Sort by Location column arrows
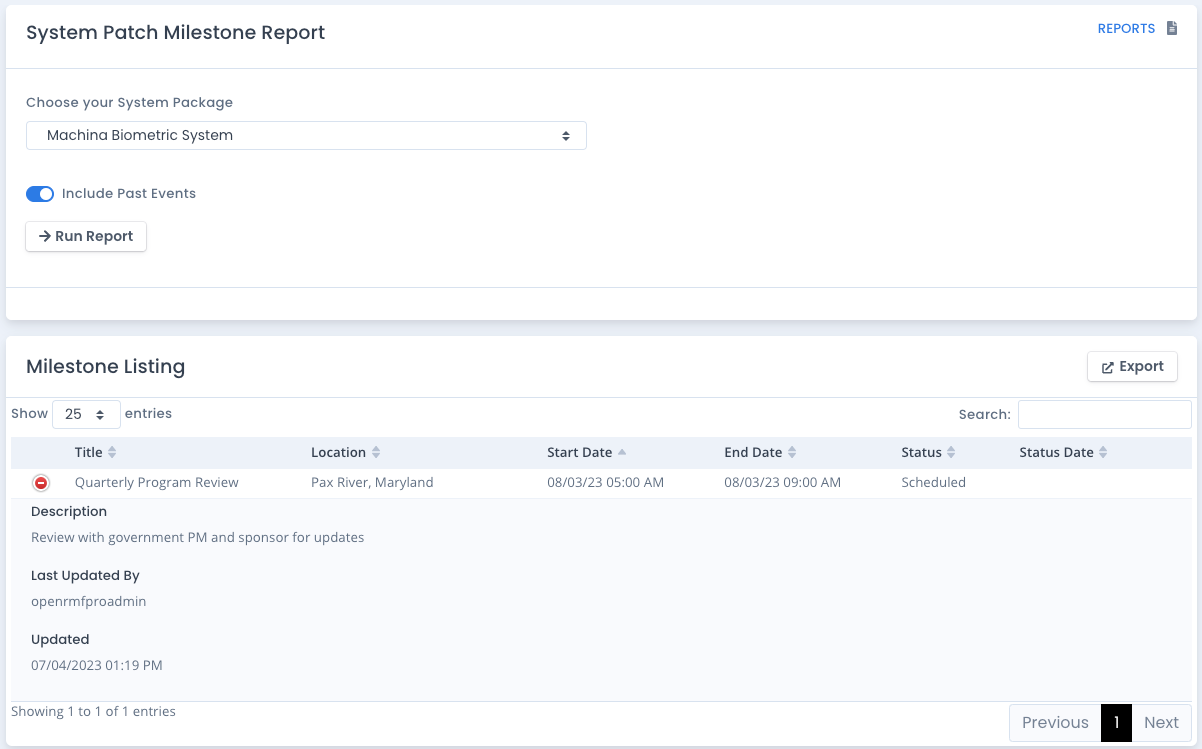 pyautogui.click(x=376, y=453)
